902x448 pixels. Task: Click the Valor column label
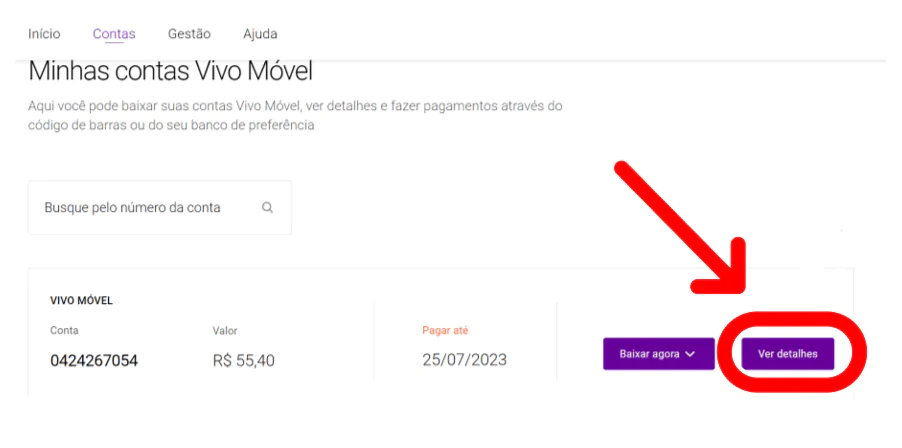coord(225,330)
